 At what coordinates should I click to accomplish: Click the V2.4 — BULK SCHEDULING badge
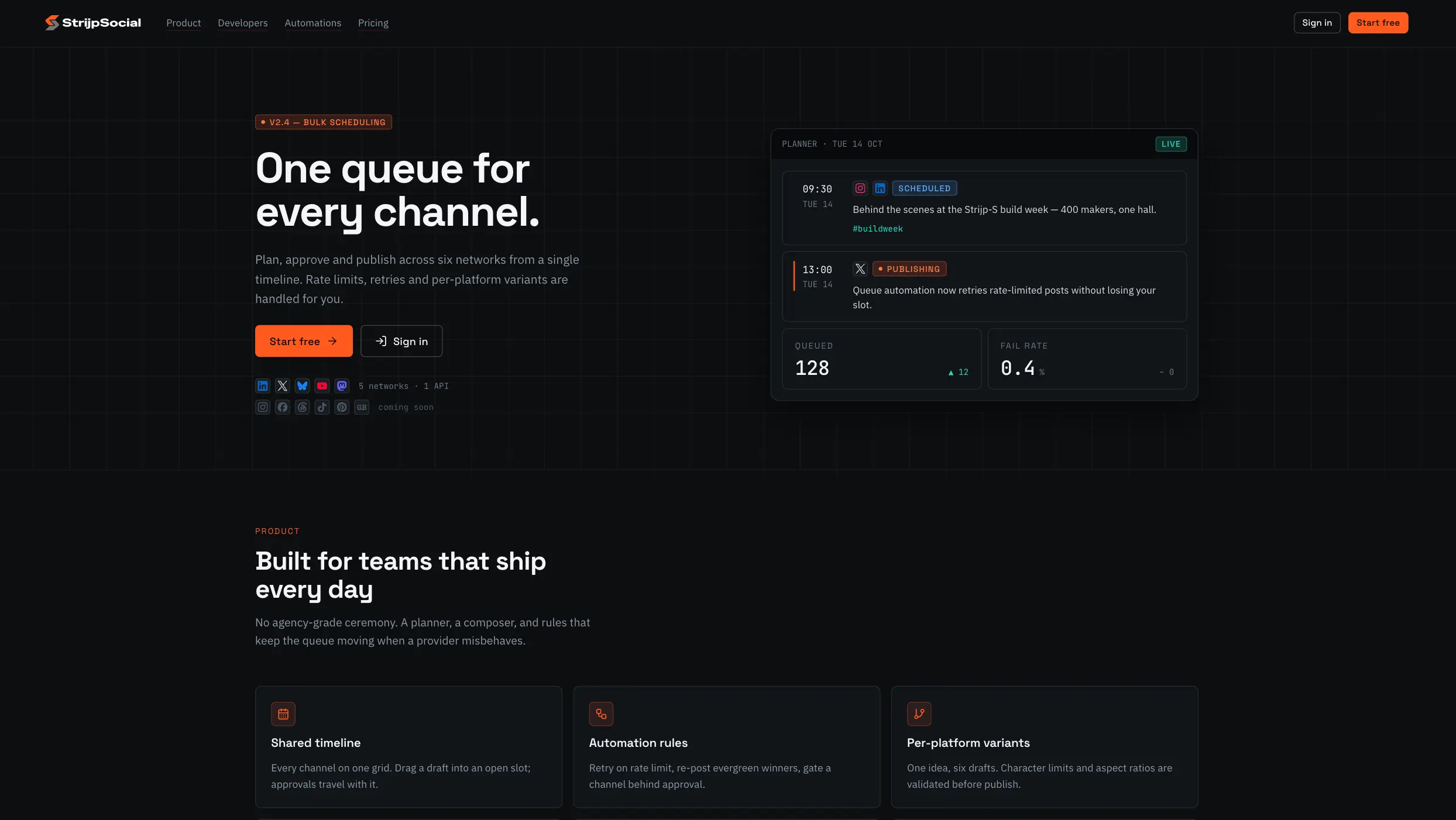click(324, 122)
